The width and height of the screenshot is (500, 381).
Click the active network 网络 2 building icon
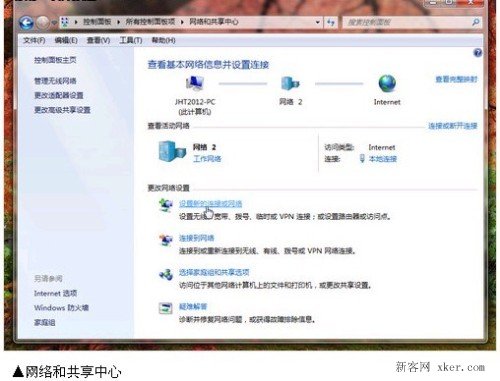click(x=172, y=152)
